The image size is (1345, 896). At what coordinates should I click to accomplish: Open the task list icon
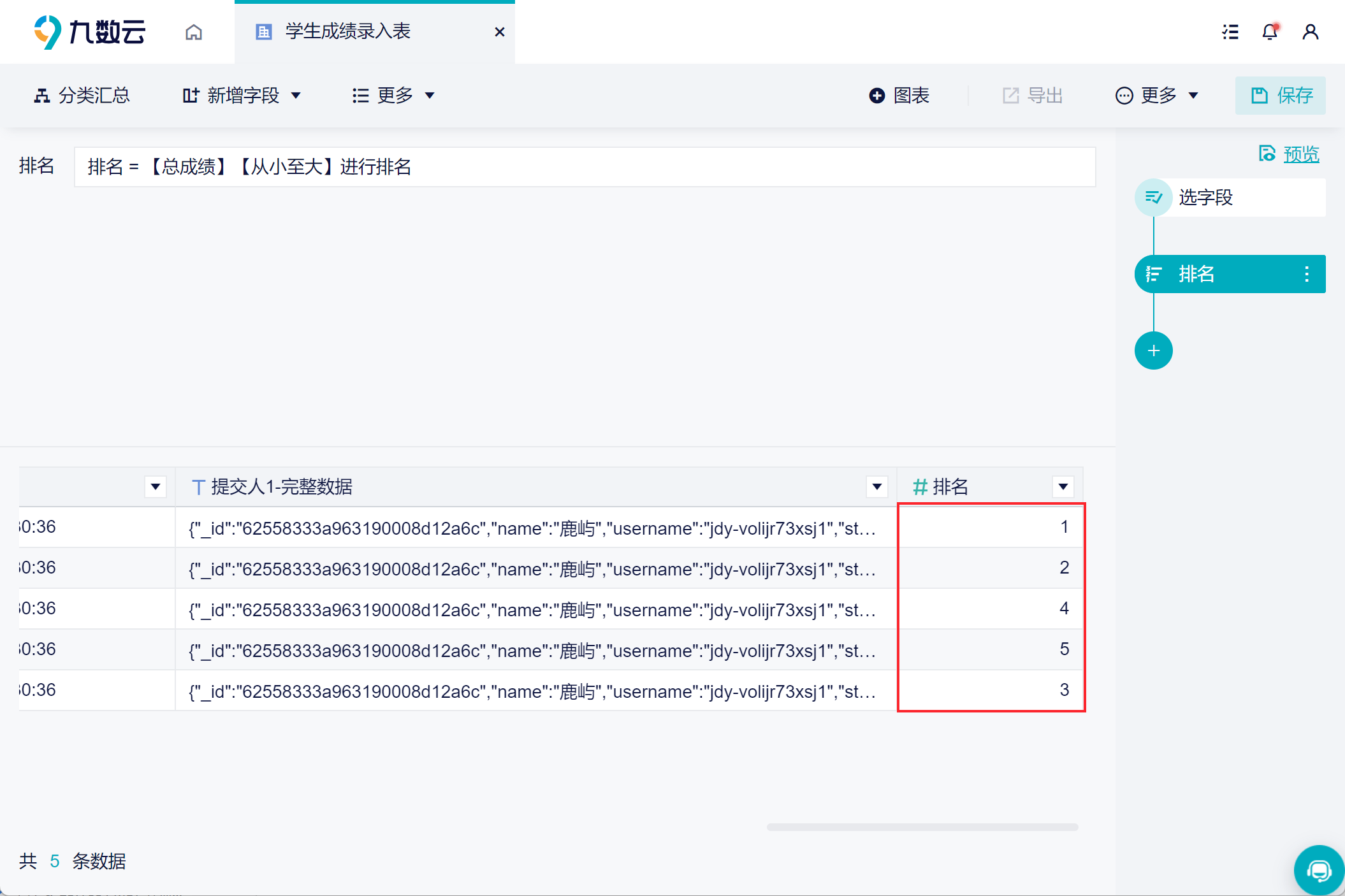click(x=1230, y=32)
